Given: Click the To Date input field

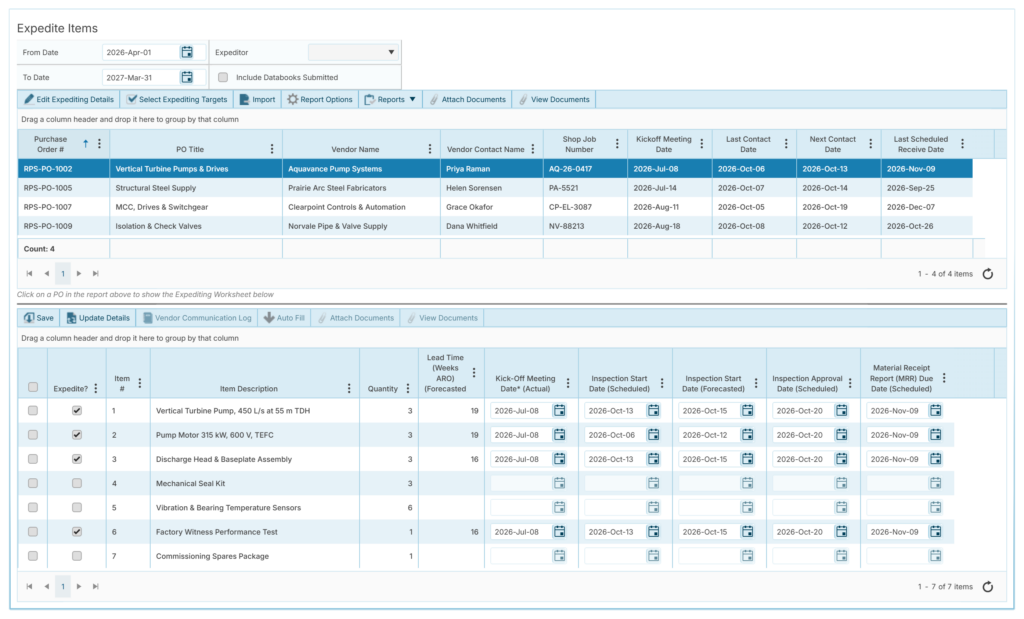Looking at the screenshot, I should 140,77.
